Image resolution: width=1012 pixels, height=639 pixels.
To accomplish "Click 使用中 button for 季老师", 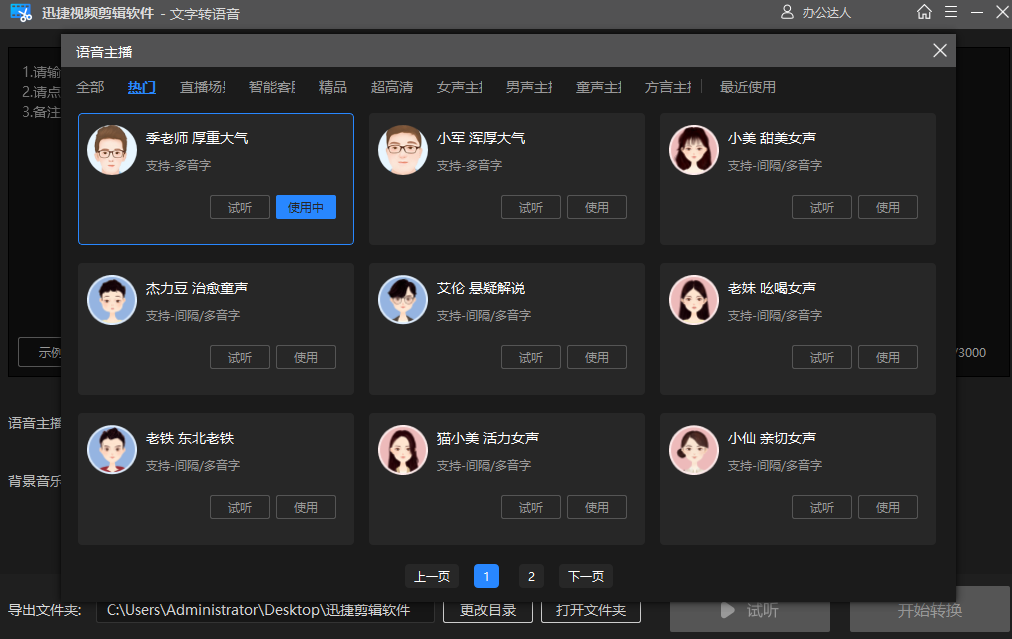I will 306,207.
